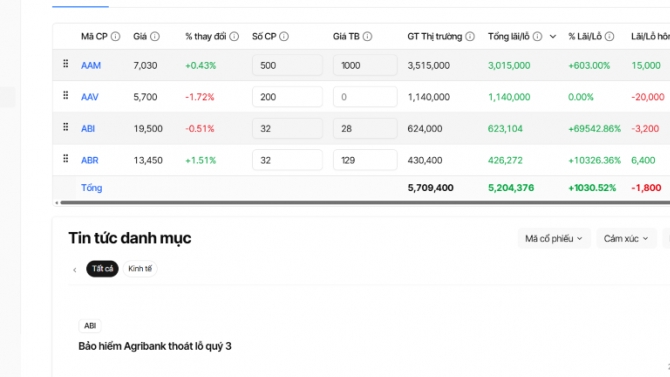
Task: Toggle sort arrow on Tổng lãi/lỗ column
Action: coord(552,37)
